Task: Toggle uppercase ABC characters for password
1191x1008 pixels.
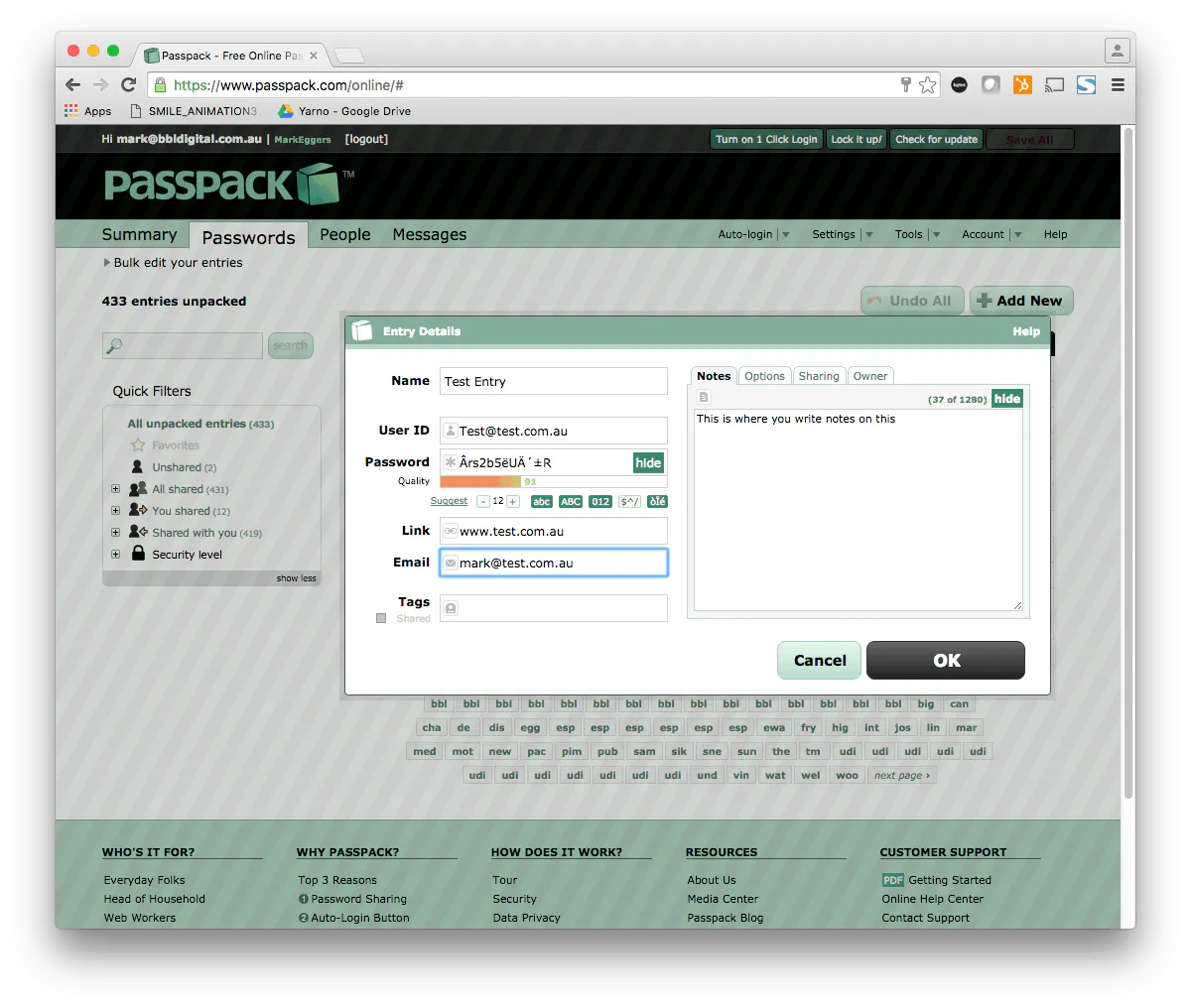Action: tap(571, 501)
